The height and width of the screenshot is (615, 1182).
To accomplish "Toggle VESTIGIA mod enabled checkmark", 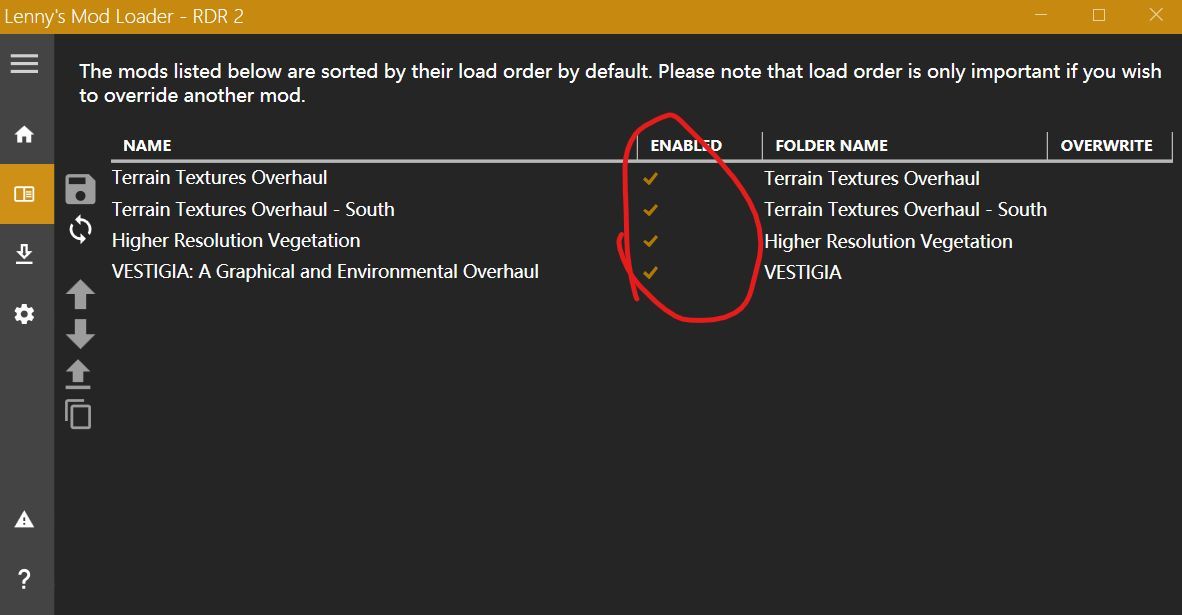I will (x=651, y=272).
